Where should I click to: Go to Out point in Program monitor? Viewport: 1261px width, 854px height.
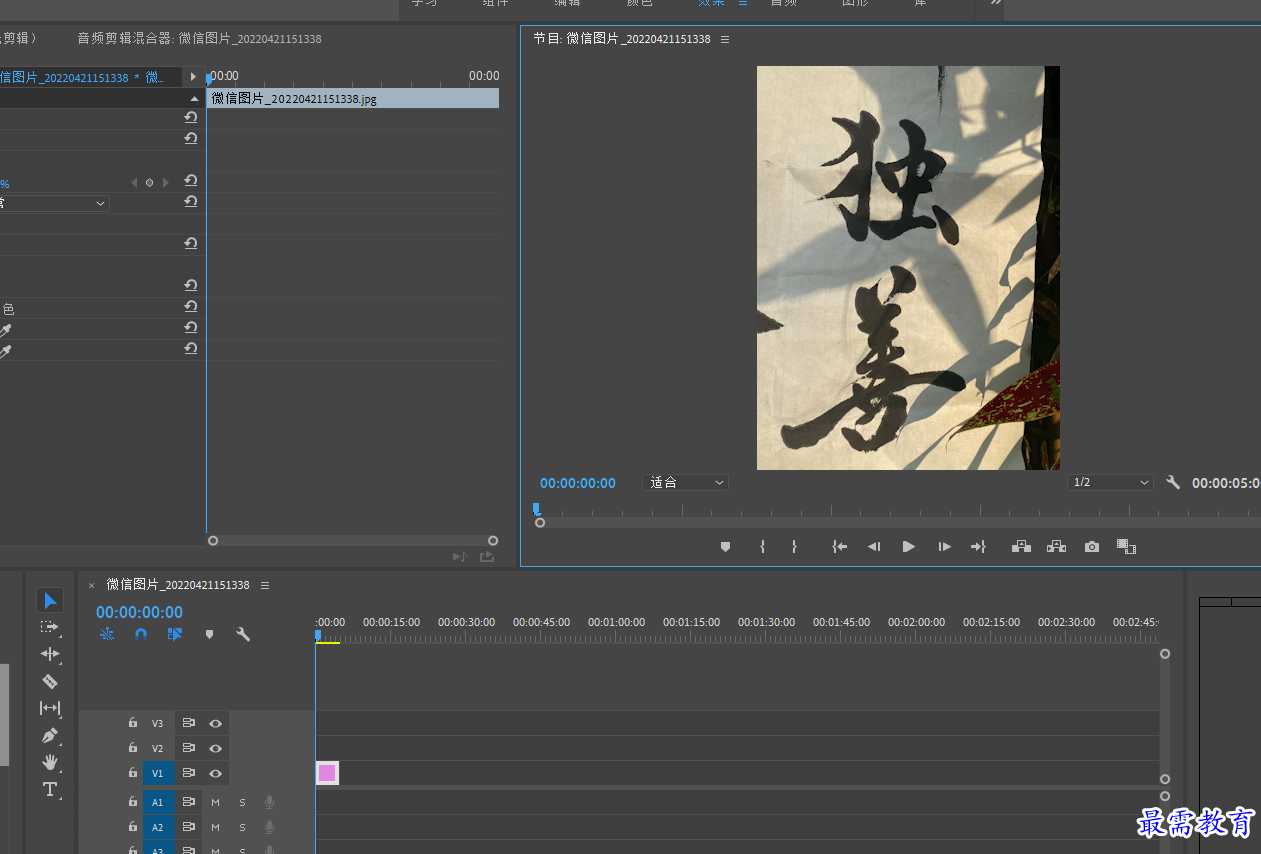(x=978, y=547)
